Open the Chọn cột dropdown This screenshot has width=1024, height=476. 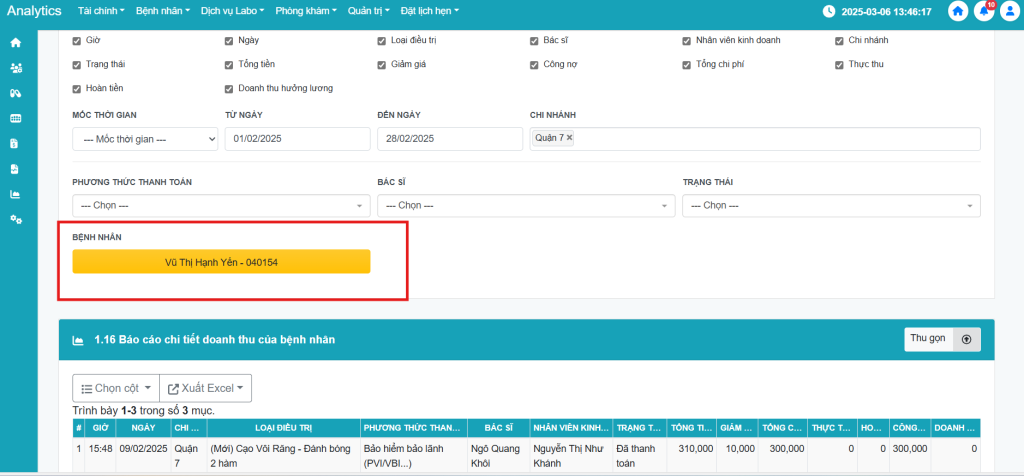(x=115, y=388)
